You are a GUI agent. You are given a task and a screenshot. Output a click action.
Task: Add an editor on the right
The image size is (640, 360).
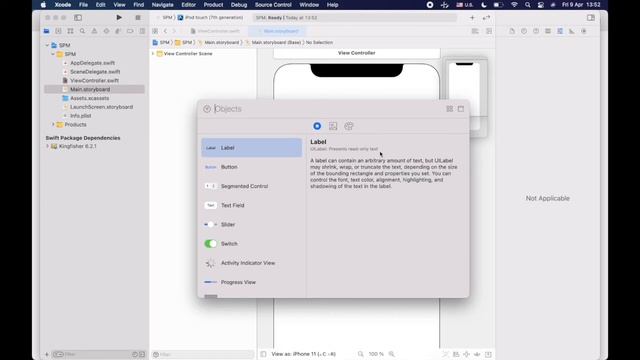[489, 31]
